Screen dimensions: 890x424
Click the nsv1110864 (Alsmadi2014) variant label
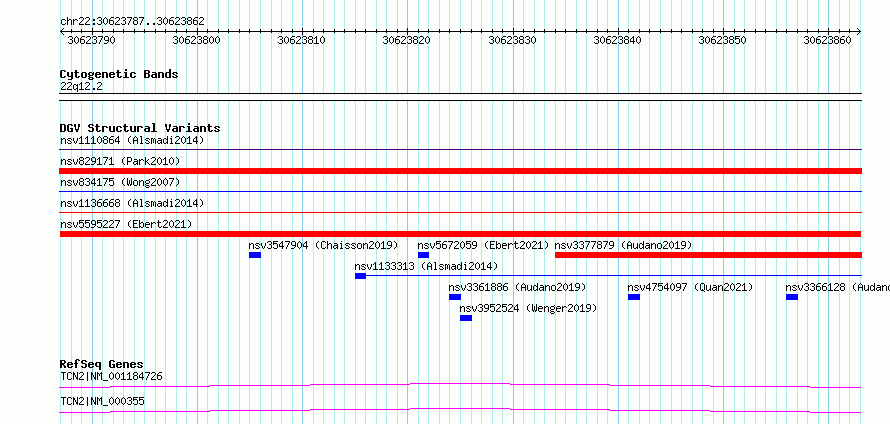(132, 140)
